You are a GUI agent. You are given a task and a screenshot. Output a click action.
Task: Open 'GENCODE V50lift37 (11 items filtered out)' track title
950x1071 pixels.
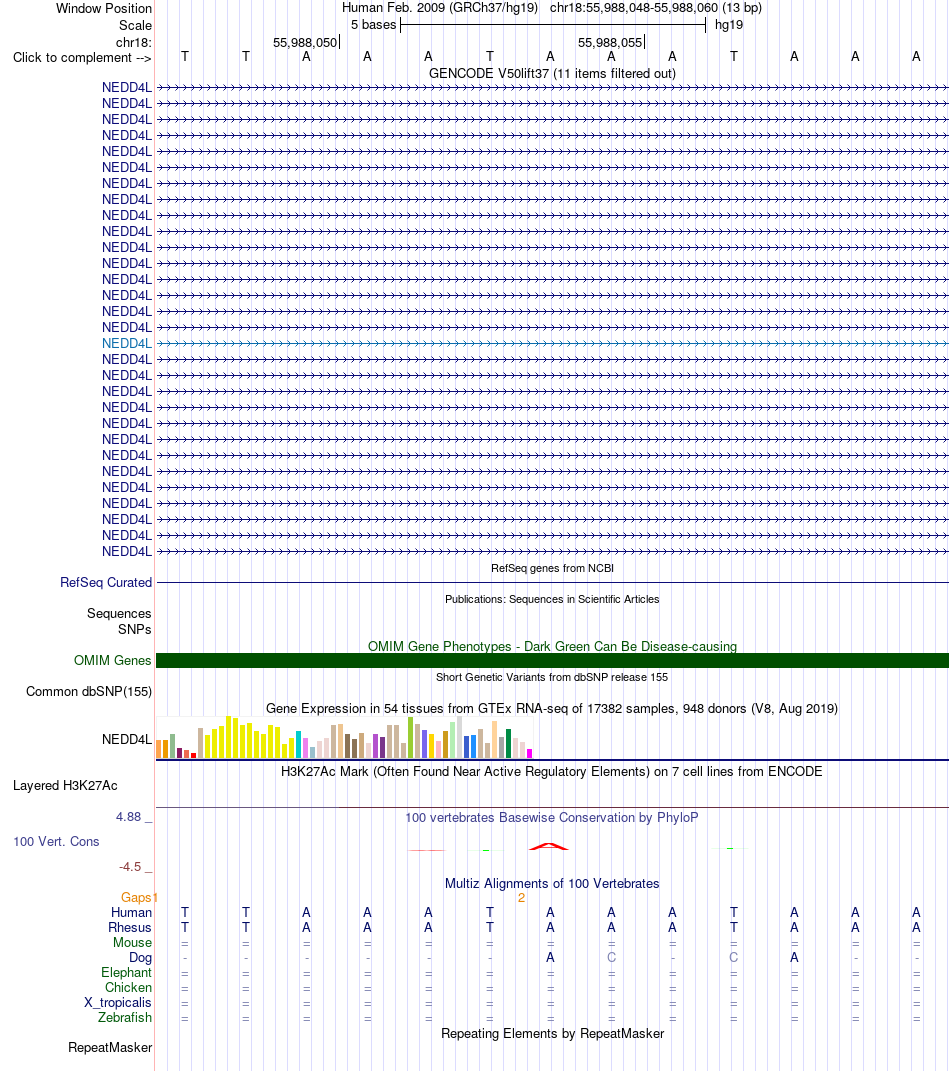tap(553, 73)
